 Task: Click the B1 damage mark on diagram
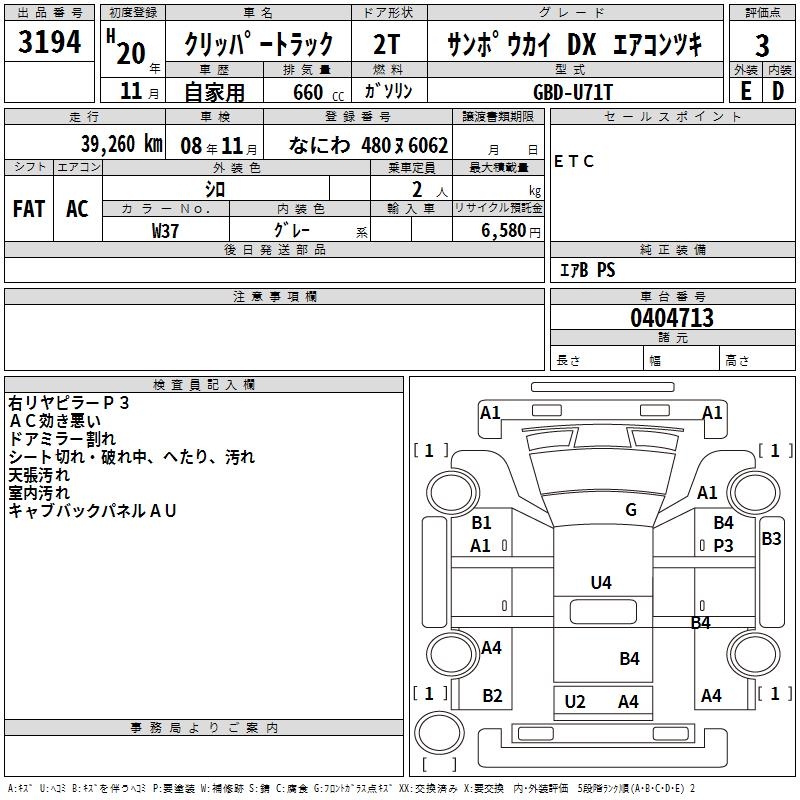pyautogui.click(x=481, y=522)
